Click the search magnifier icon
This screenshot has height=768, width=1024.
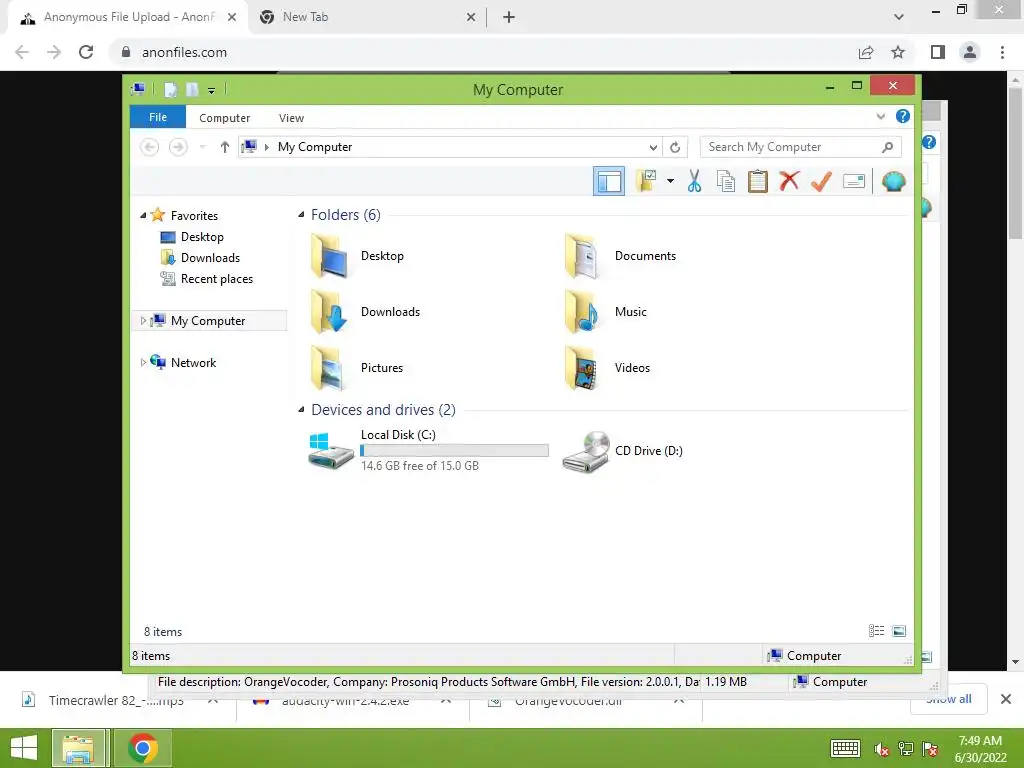tap(888, 147)
